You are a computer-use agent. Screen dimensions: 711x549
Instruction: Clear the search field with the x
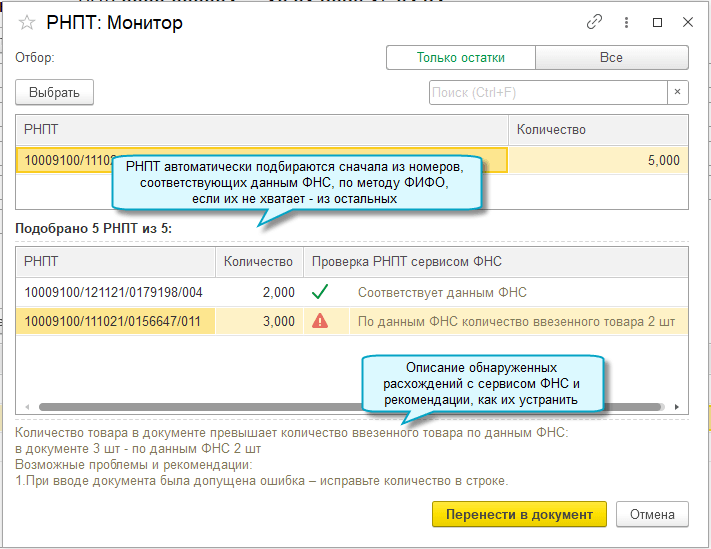(678, 93)
